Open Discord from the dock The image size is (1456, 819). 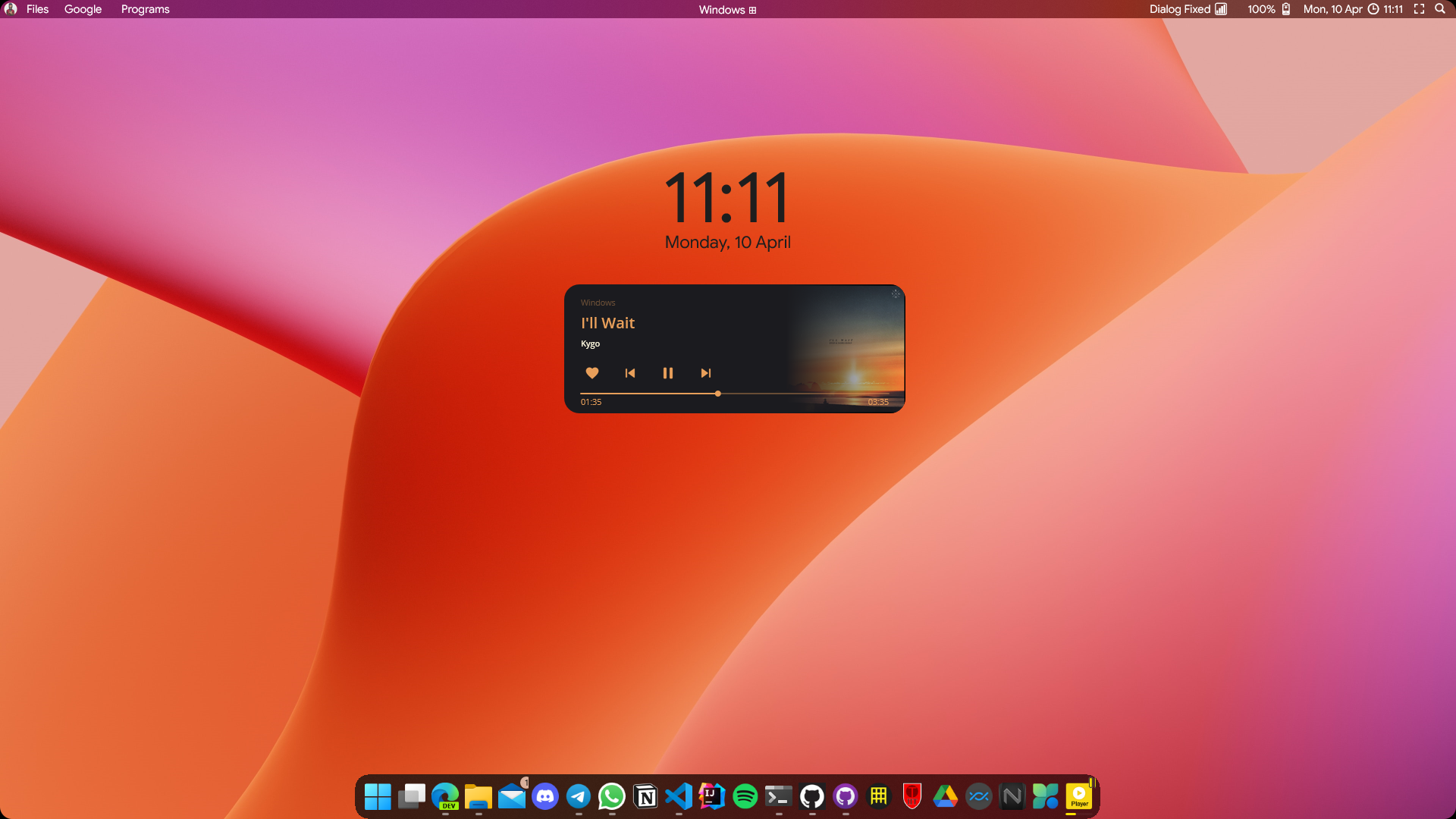[x=545, y=796]
